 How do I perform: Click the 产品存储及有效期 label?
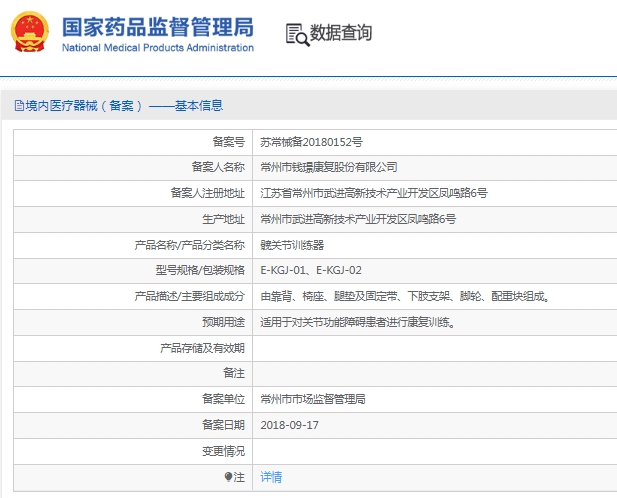[202, 348]
